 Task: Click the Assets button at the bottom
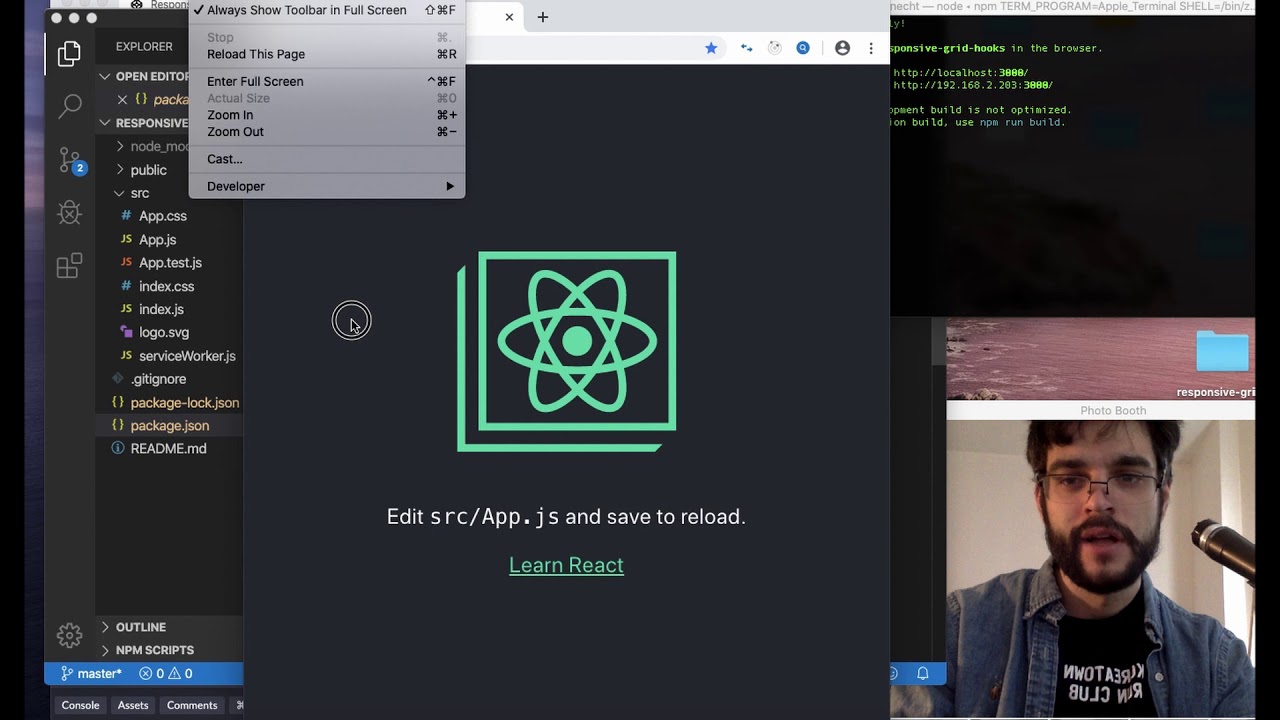tap(133, 705)
